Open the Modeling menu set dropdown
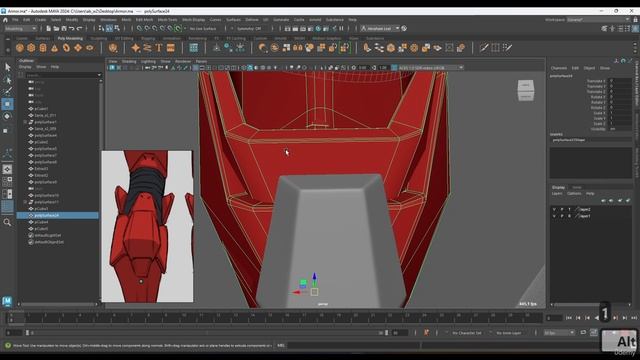 click(20, 29)
